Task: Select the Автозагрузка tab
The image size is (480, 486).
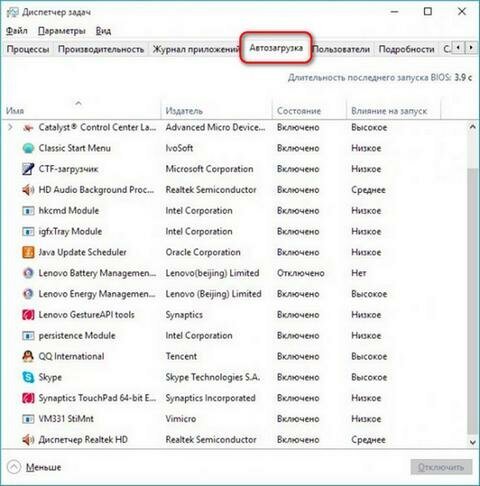Action: point(276,48)
